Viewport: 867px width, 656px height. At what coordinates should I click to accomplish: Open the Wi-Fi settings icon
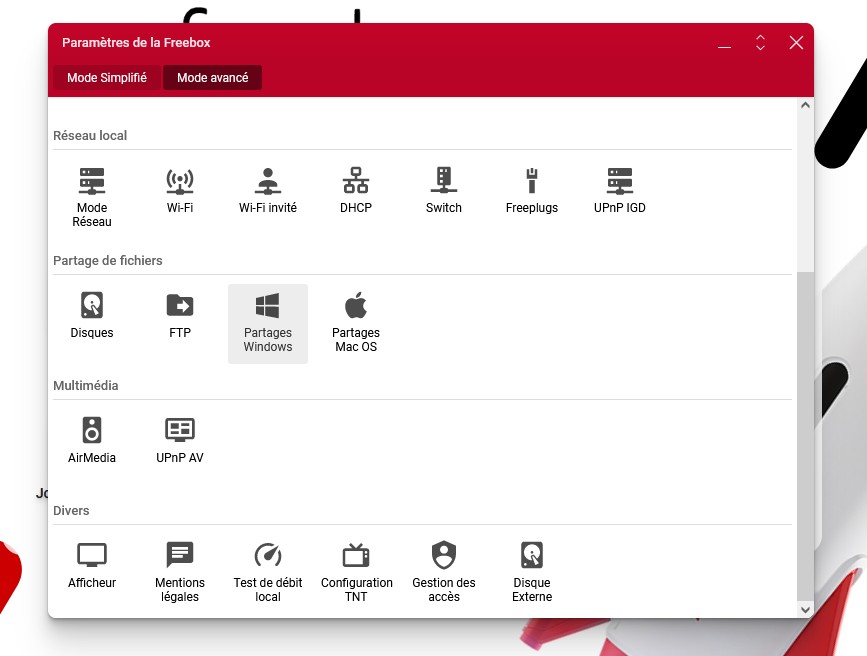pos(180,190)
